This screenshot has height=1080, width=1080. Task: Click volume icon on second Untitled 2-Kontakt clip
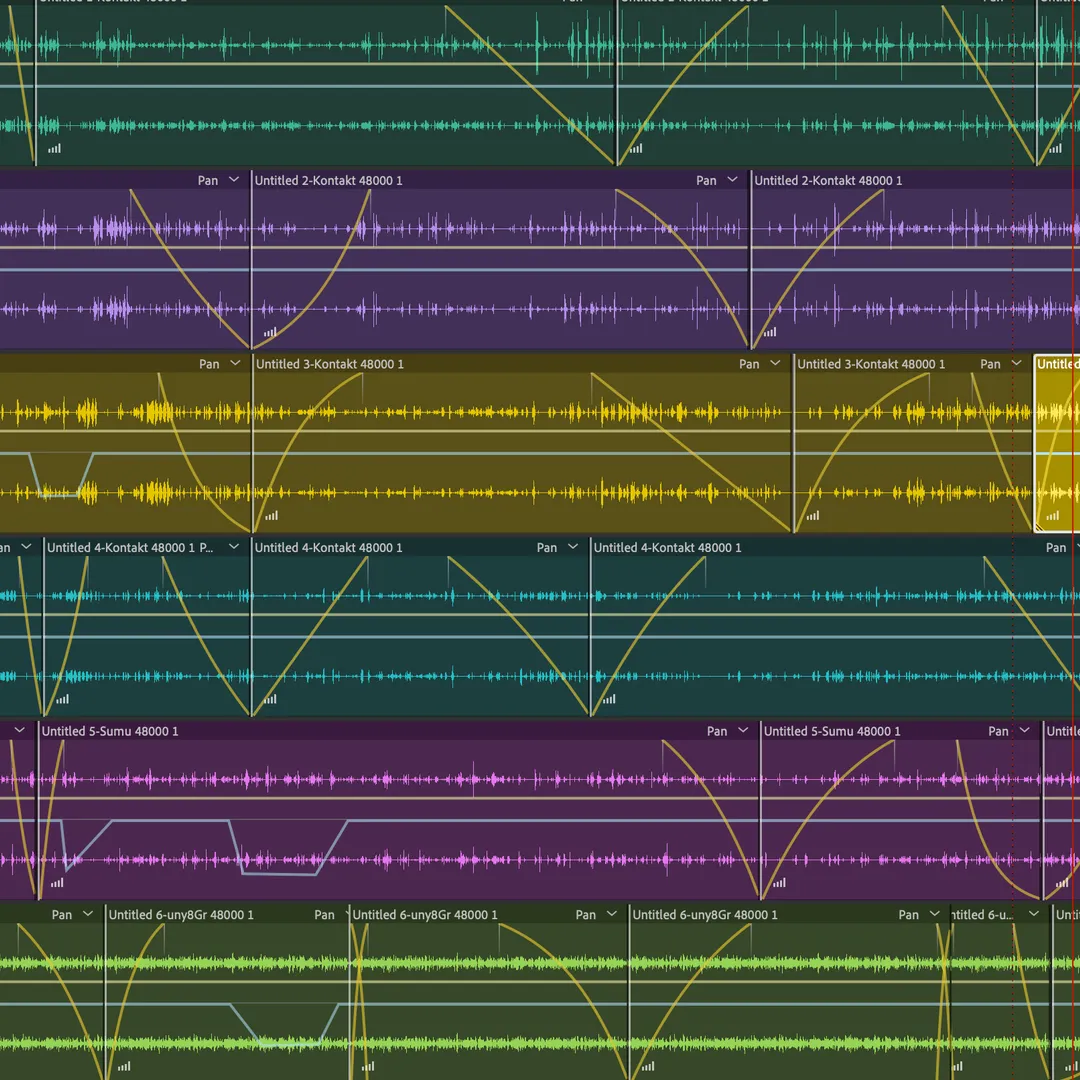click(x=769, y=332)
